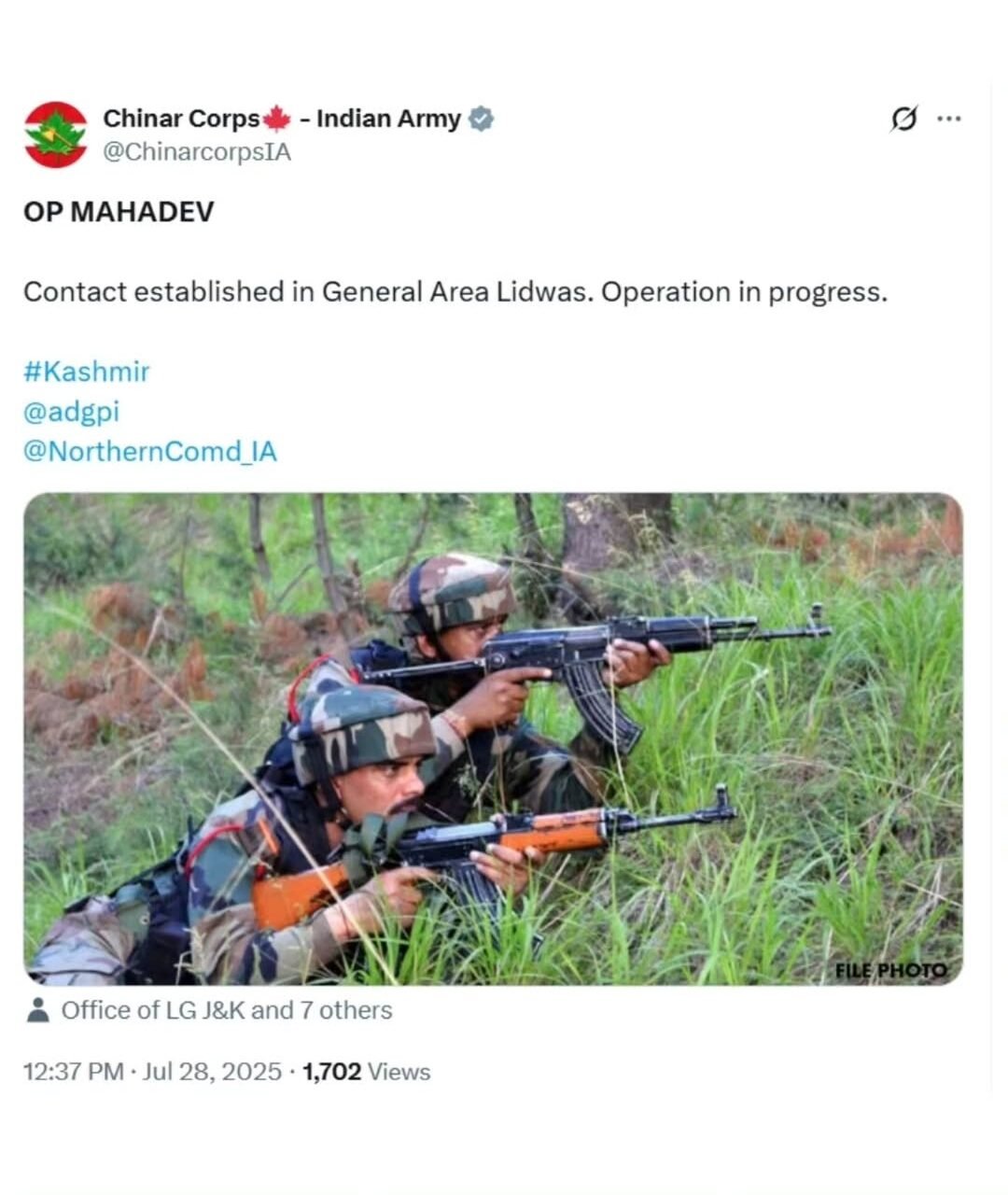This screenshot has height=1195, width=1008.
Task: Open the 1,702 Views count
Action: tap(367, 1072)
